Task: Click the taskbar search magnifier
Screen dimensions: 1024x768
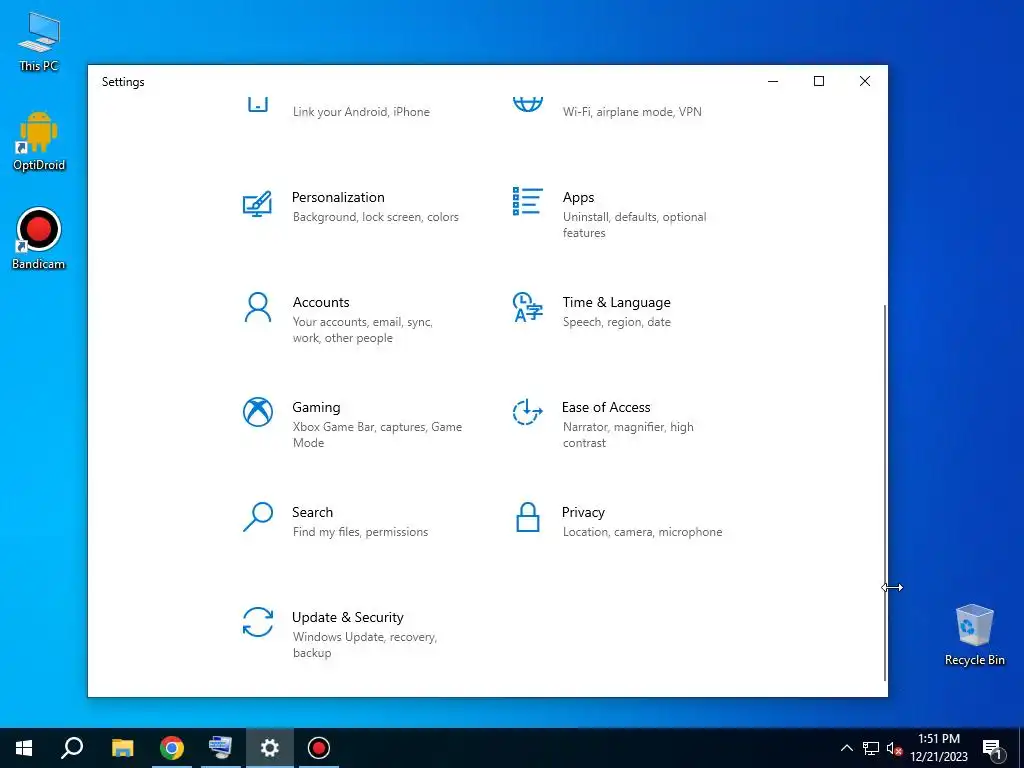Action: 72,748
